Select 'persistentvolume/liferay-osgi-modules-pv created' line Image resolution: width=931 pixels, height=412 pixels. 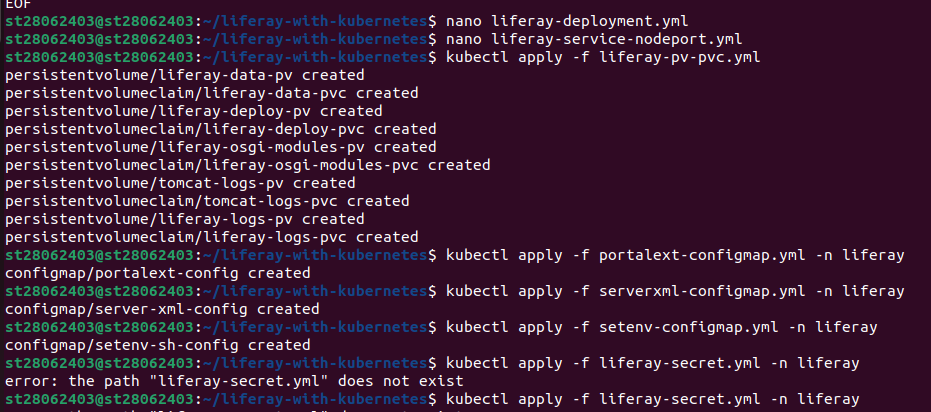coord(220,147)
